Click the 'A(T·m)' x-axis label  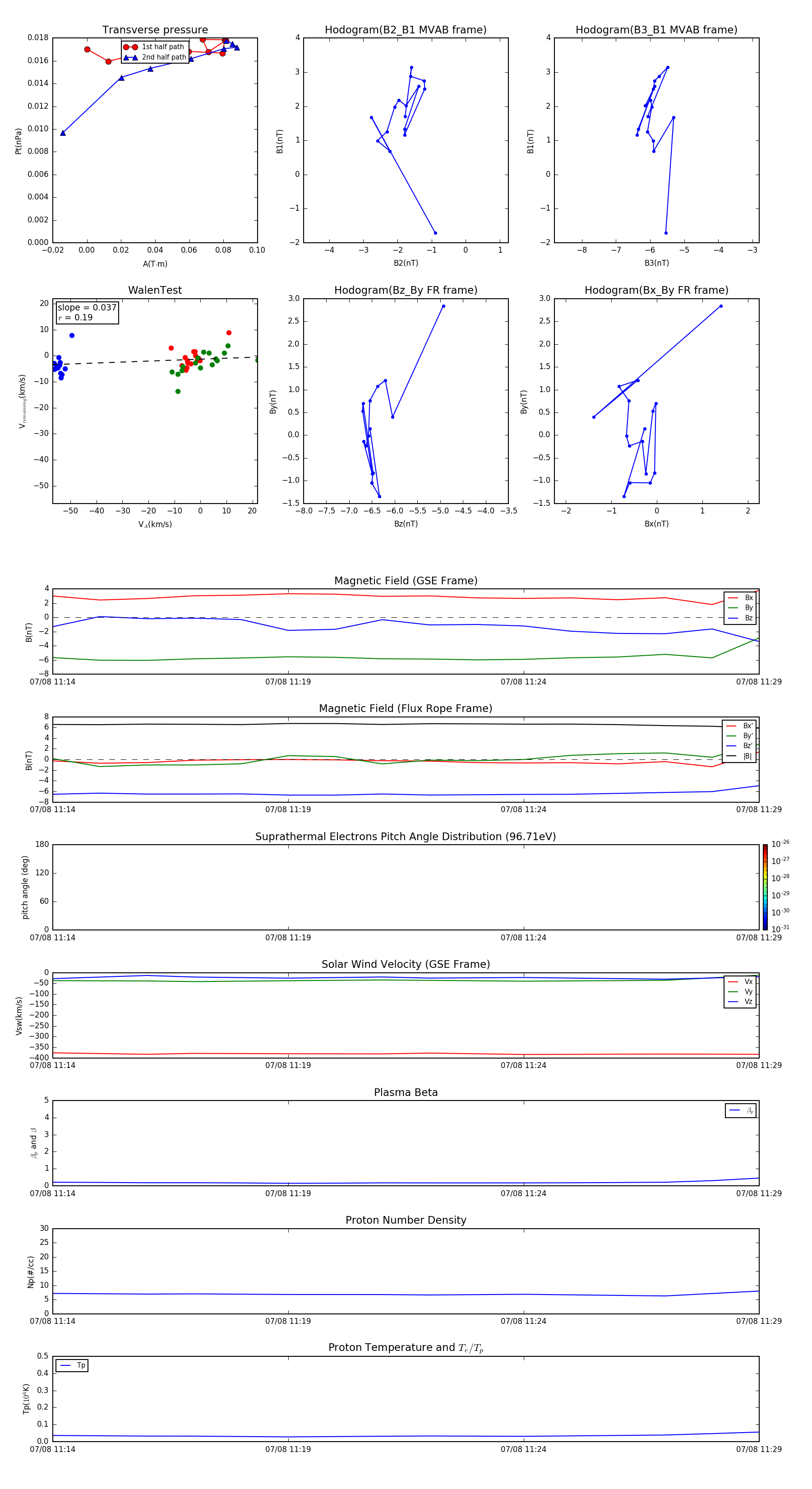tap(155, 264)
